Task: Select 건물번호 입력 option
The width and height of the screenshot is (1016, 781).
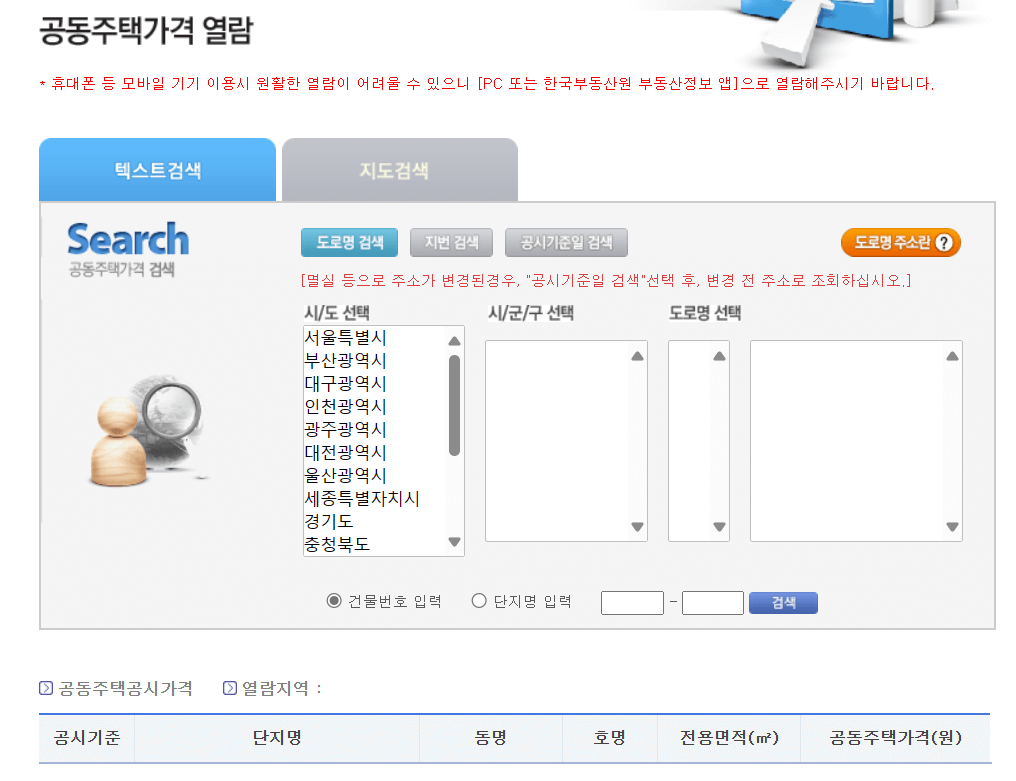Action: pos(335,600)
